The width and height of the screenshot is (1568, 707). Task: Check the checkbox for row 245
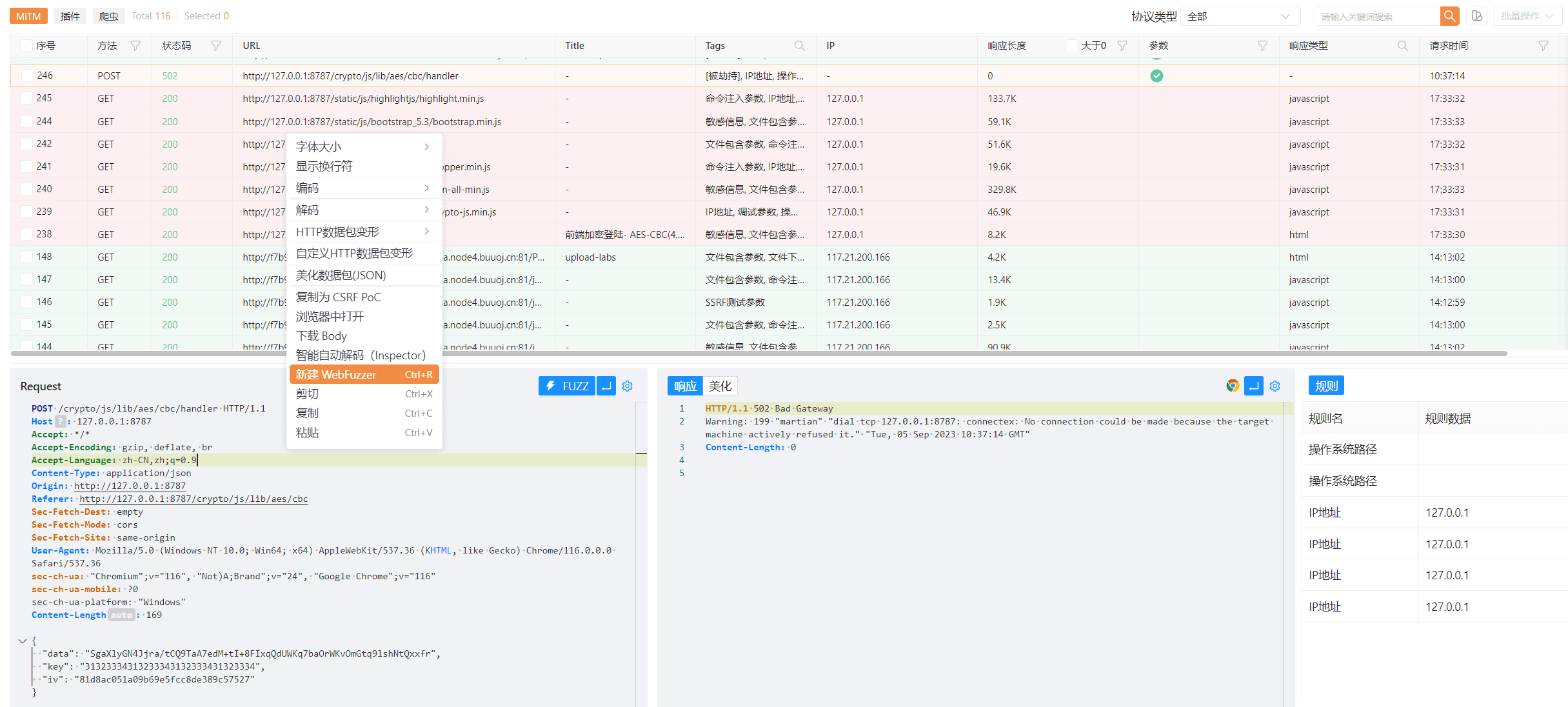(26, 98)
